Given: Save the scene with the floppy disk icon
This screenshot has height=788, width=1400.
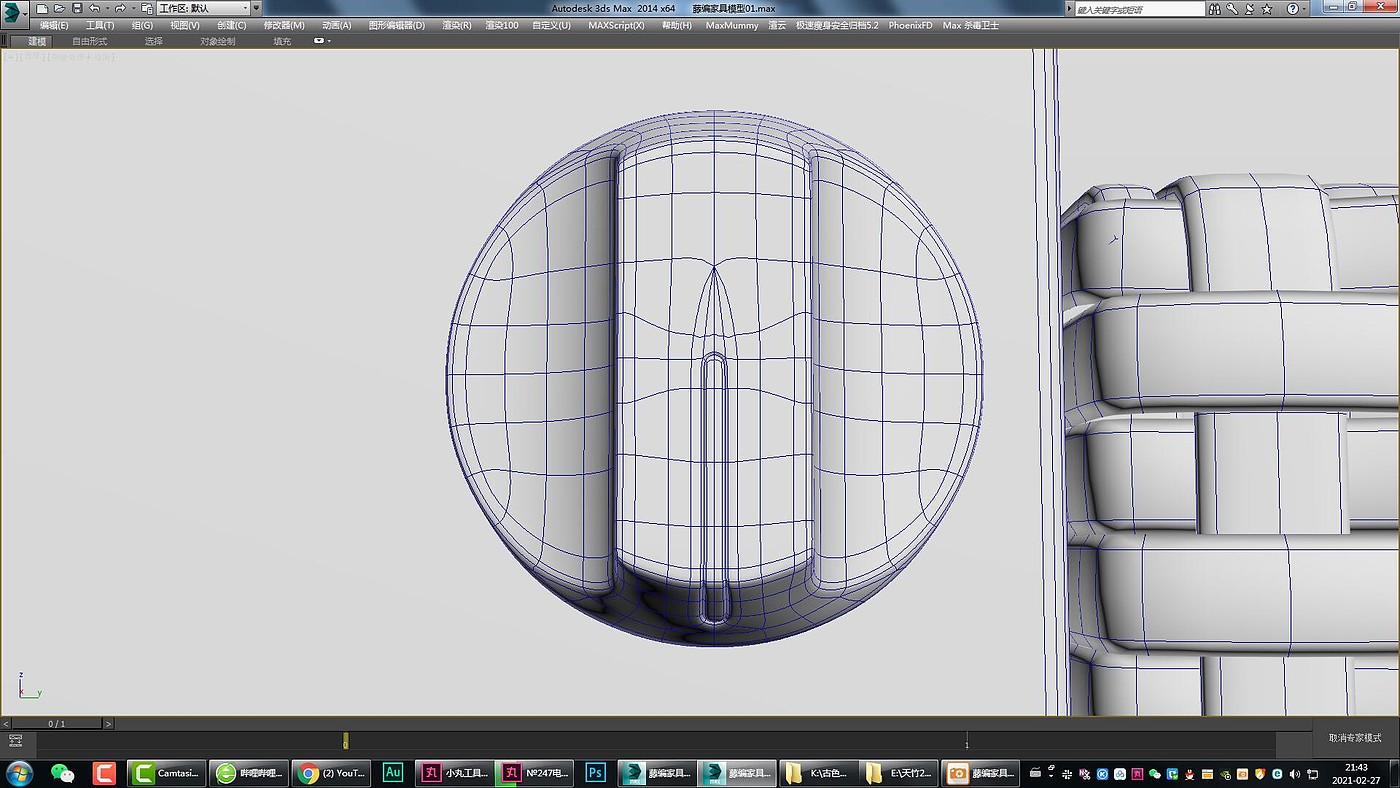Looking at the screenshot, I should (x=77, y=8).
